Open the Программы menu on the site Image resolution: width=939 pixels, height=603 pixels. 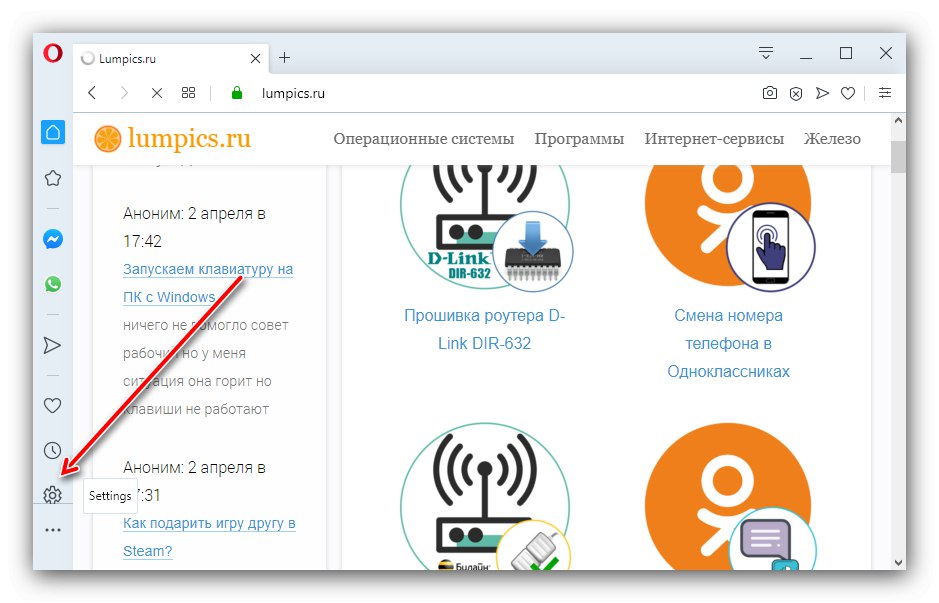tap(580, 139)
